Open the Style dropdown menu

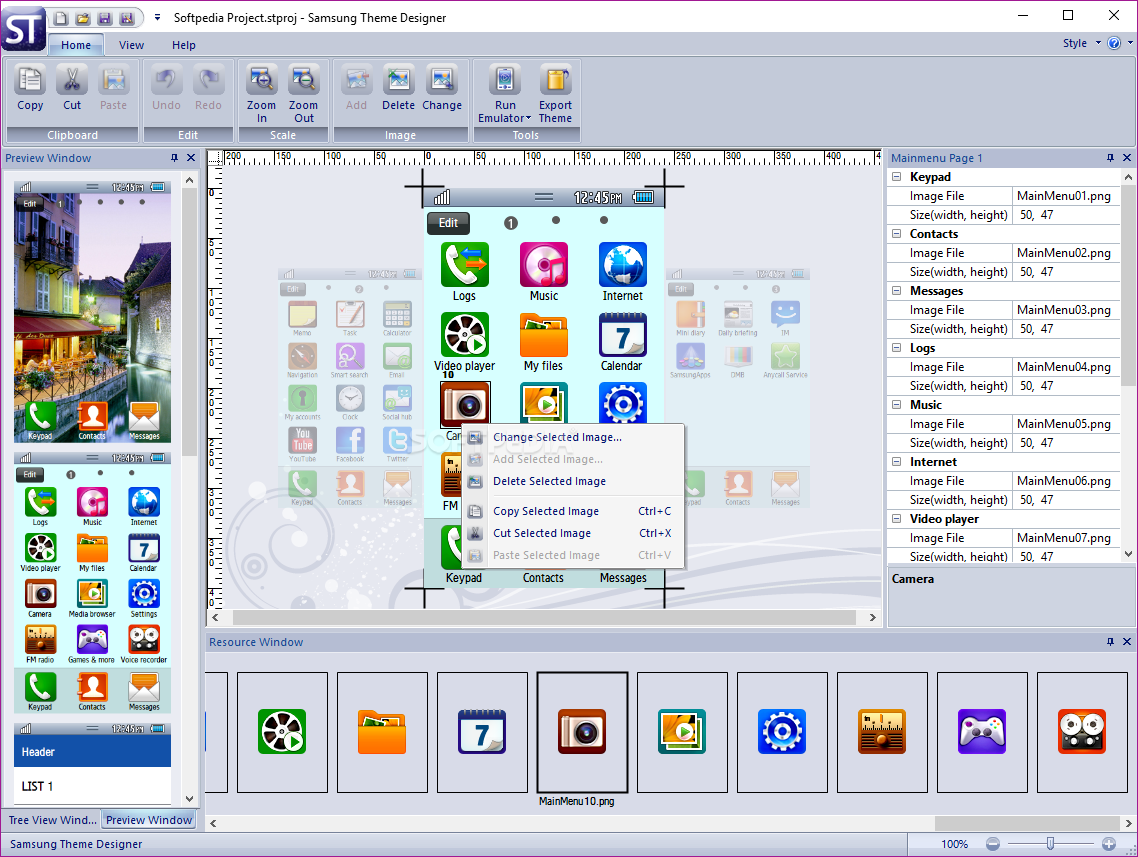pyautogui.click(x=1081, y=44)
